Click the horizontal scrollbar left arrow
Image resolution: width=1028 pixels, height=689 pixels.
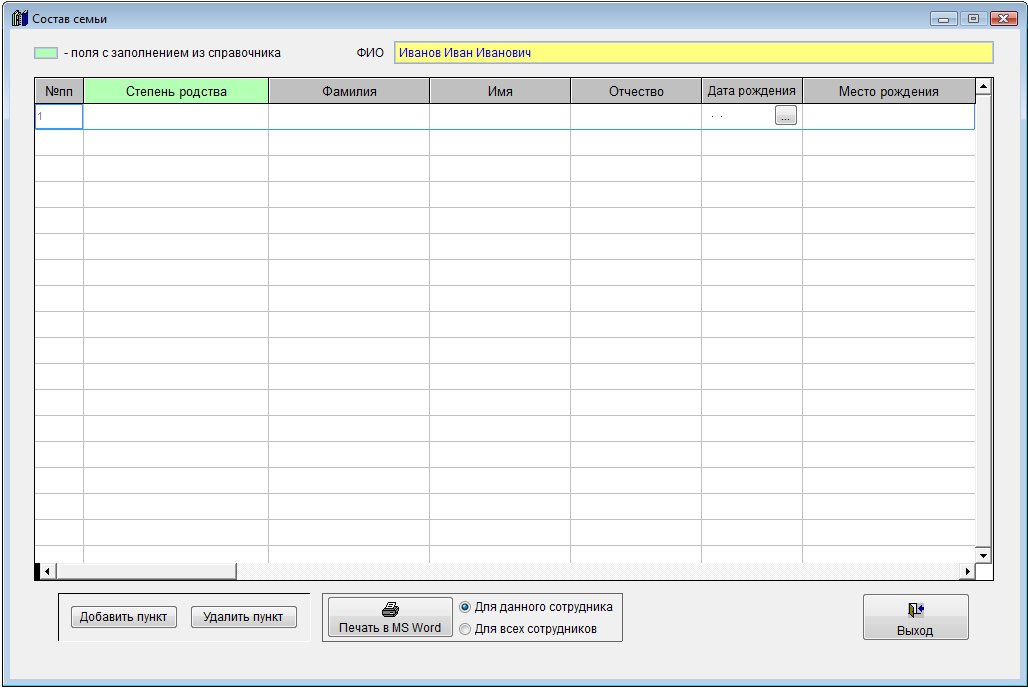(47, 572)
